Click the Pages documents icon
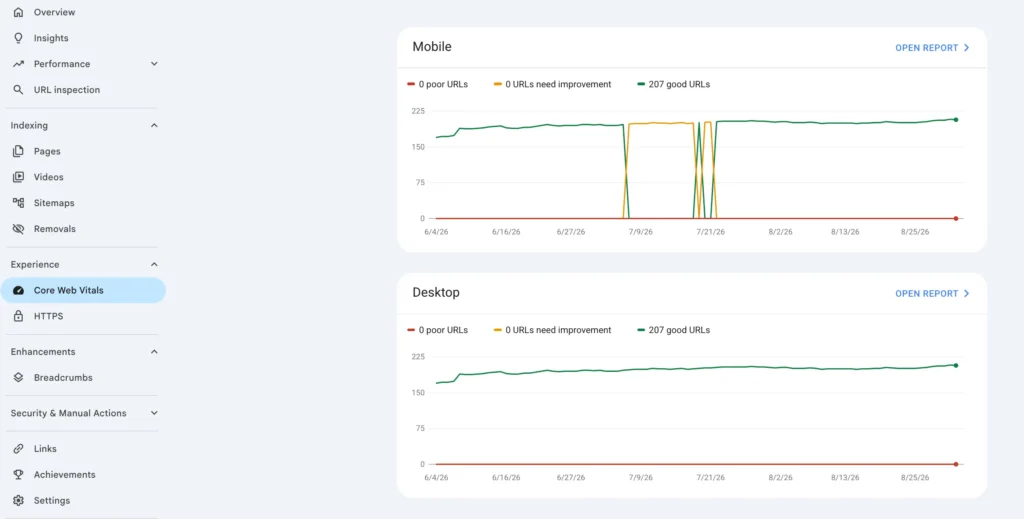 tap(18, 151)
